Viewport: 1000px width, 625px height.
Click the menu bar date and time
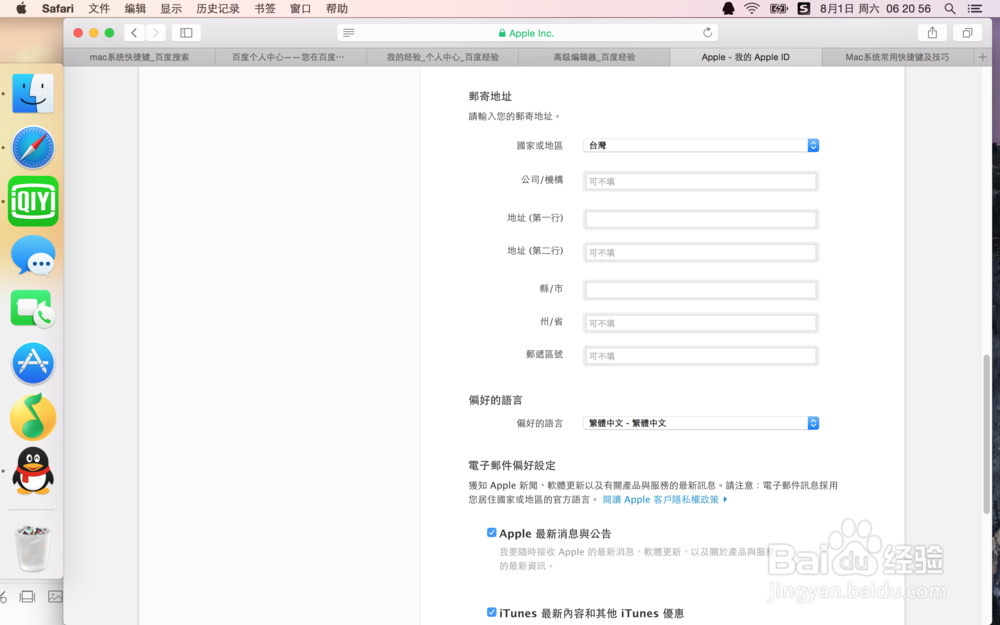pyautogui.click(x=875, y=8)
